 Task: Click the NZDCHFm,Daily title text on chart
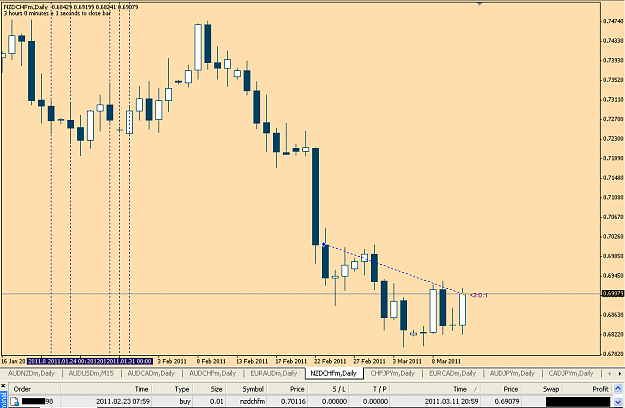(x=26, y=7)
